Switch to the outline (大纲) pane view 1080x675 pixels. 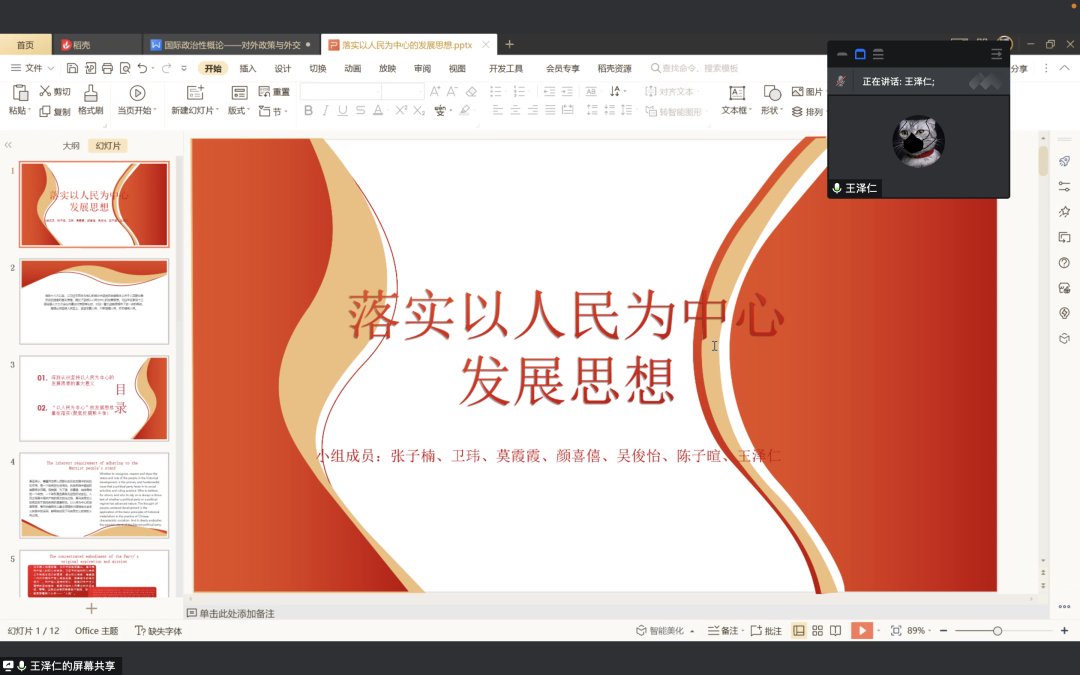(x=71, y=146)
